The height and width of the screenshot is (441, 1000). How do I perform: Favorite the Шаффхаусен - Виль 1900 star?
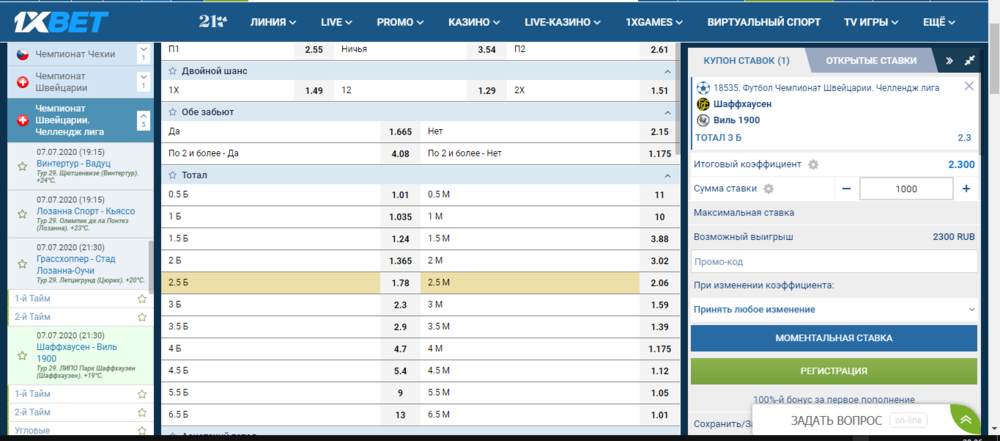coord(22,355)
